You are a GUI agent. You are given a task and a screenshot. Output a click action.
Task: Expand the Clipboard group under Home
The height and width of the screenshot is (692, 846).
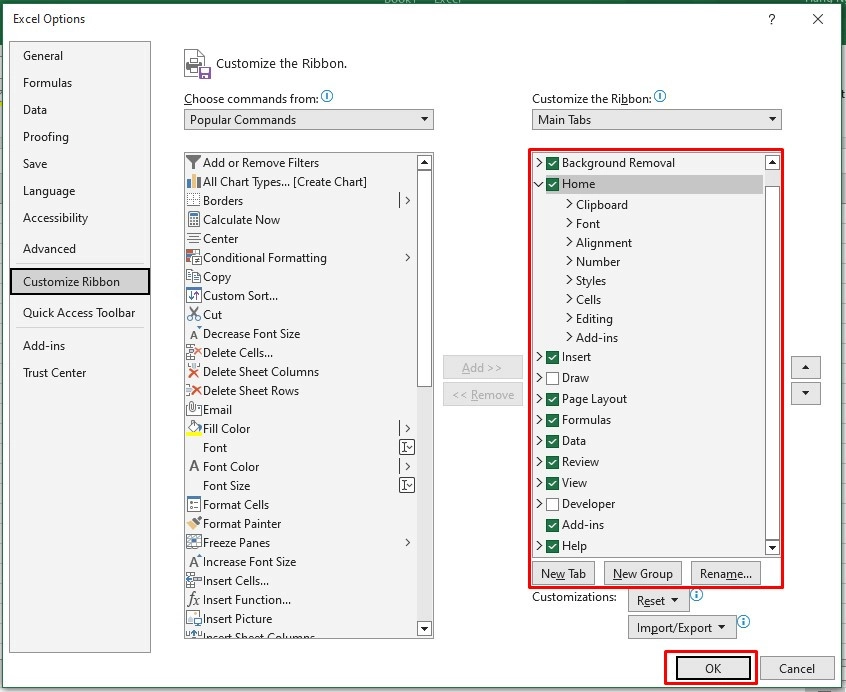coord(569,204)
